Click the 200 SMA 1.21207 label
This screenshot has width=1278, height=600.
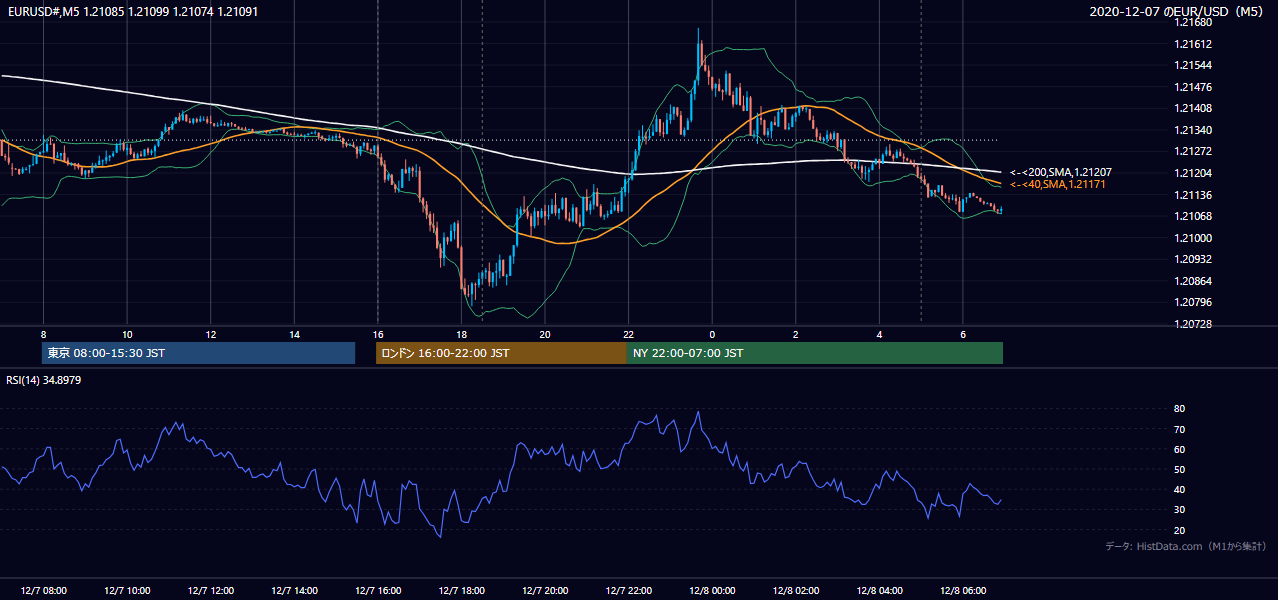coord(1061,173)
